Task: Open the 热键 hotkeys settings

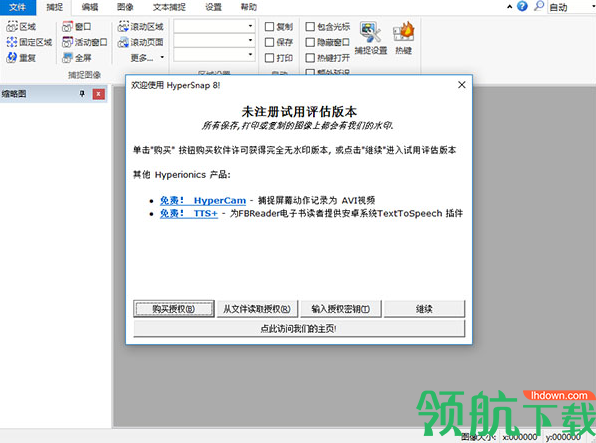Action: point(403,38)
